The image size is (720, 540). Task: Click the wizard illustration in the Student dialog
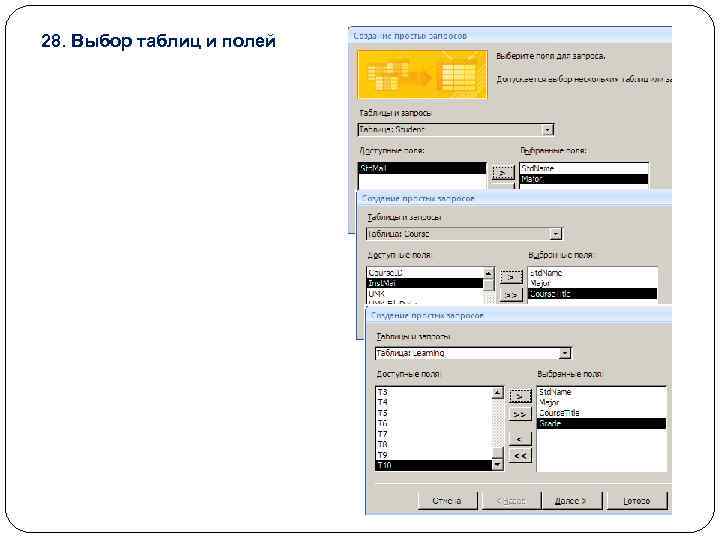(422, 75)
